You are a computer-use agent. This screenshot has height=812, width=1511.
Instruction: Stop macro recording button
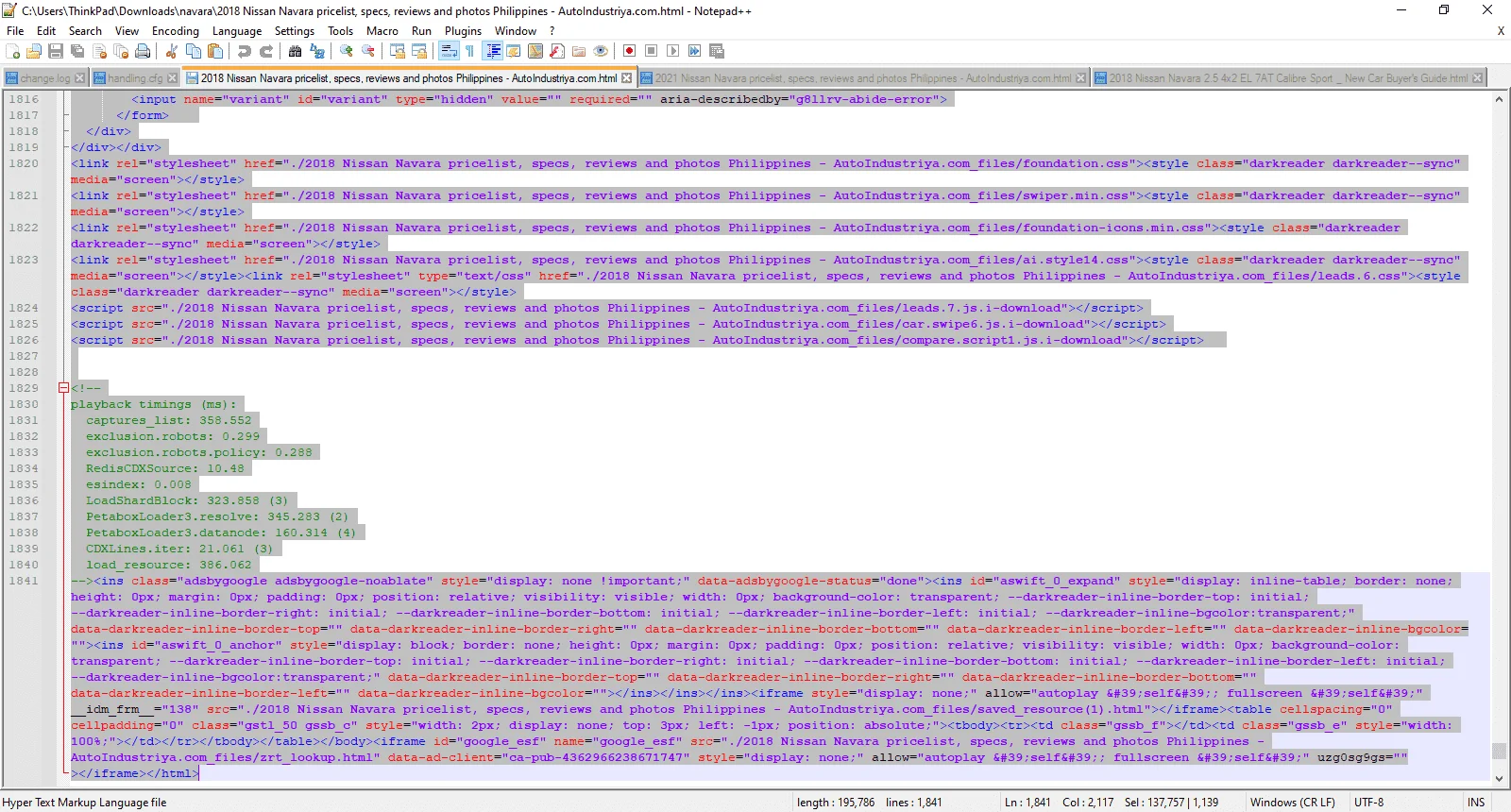pos(652,51)
